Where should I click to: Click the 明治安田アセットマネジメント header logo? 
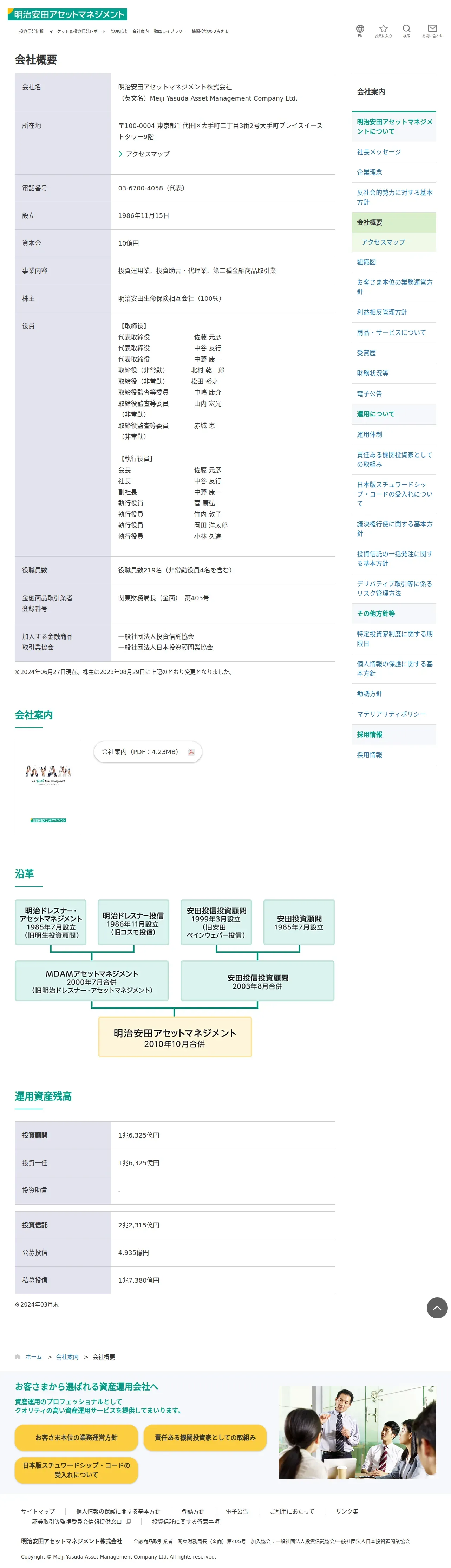click(x=67, y=14)
